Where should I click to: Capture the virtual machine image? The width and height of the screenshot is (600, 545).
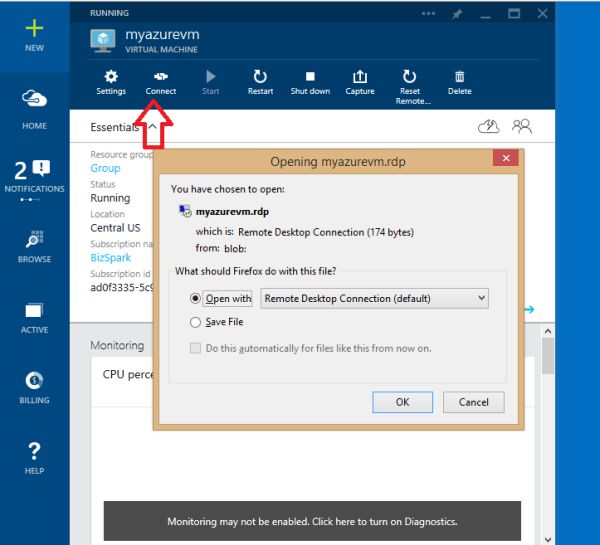click(360, 83)
